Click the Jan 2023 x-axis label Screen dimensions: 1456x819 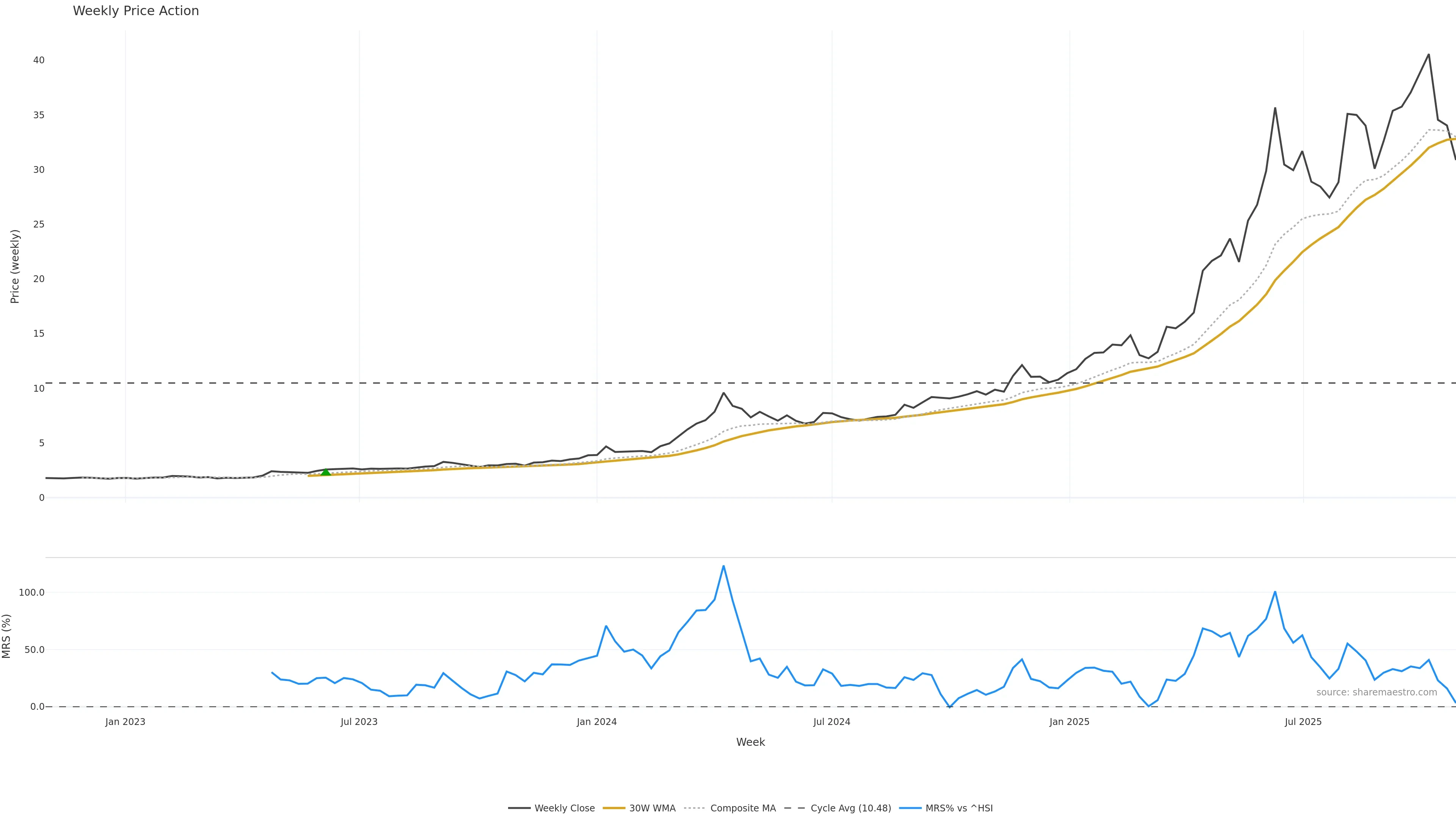point(125,722)
